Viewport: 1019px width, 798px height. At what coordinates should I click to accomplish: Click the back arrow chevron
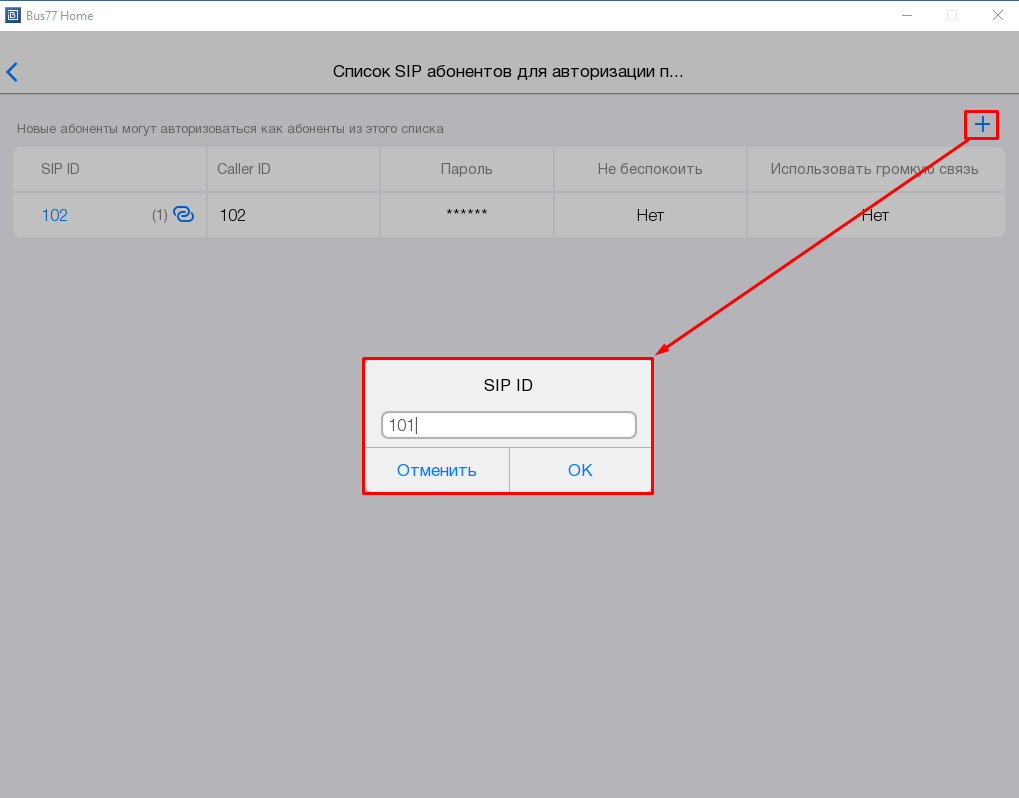12,72
